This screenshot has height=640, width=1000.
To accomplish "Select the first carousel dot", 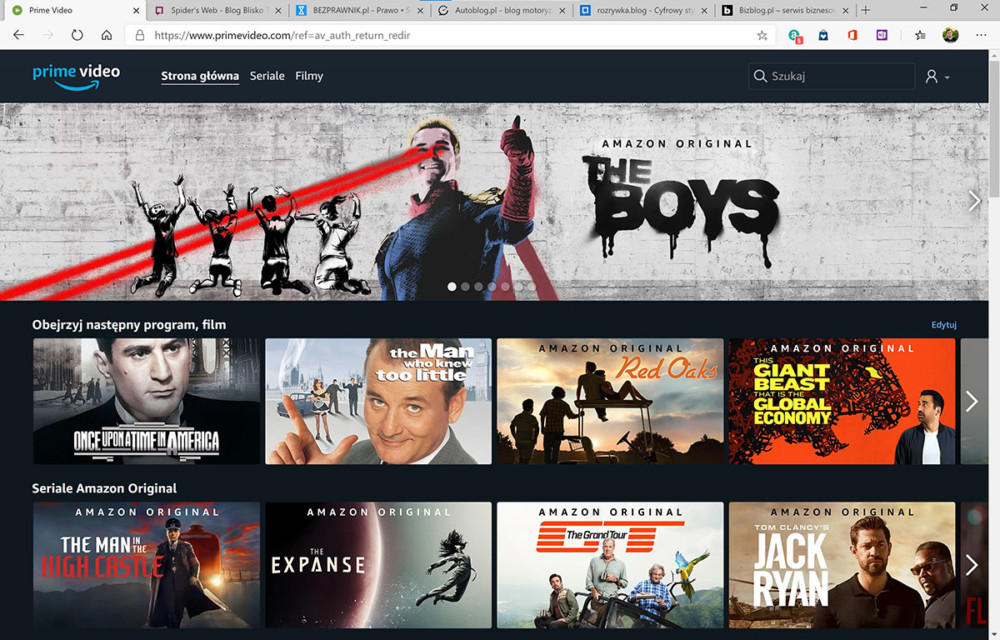I will 452,287.
